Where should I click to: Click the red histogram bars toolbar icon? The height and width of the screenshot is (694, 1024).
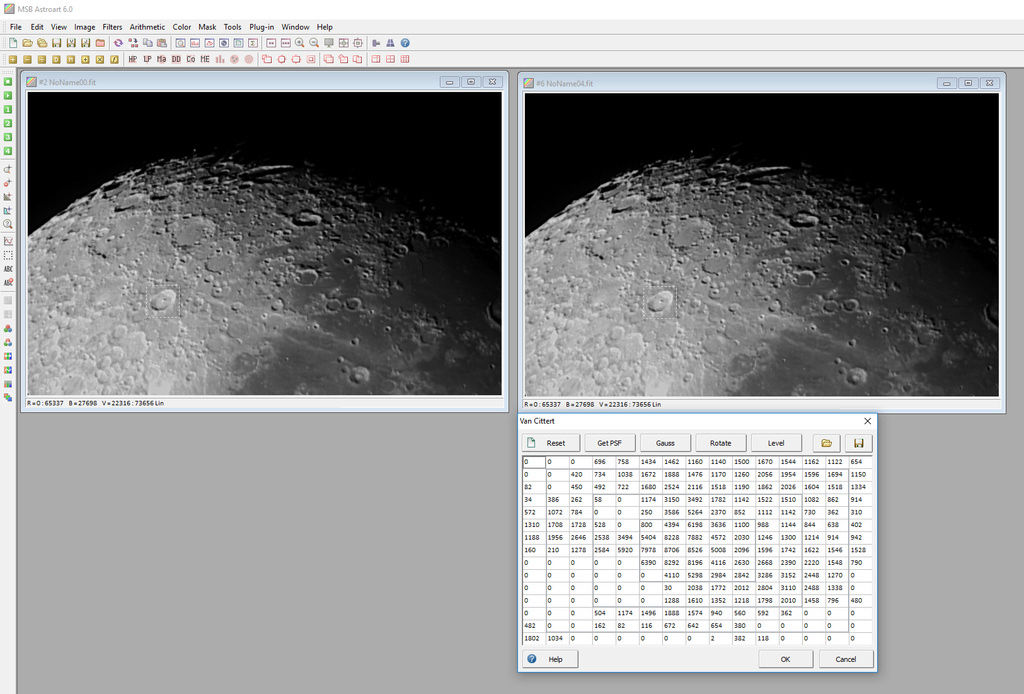click(219, 59)
